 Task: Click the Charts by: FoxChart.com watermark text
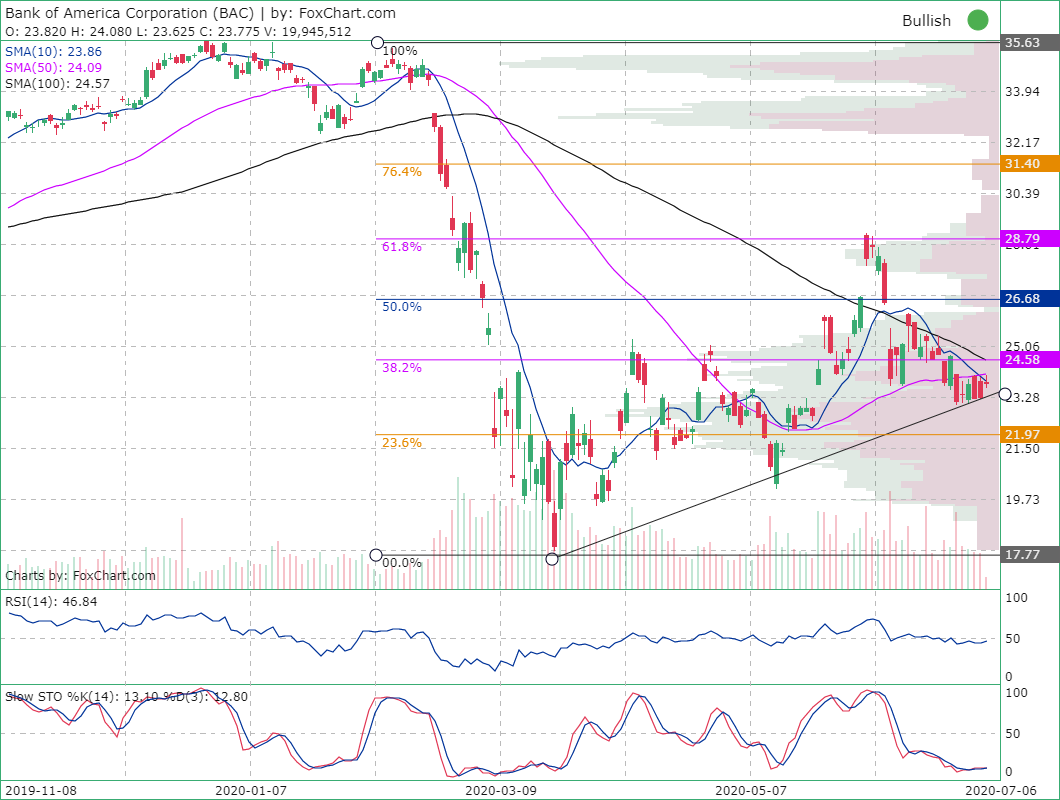(x=80, y=575)
